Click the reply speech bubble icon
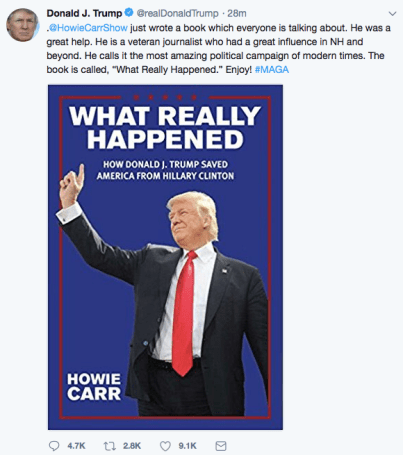Image resolution: width=403 pixels, height=455 pixels. coord(54,446)
